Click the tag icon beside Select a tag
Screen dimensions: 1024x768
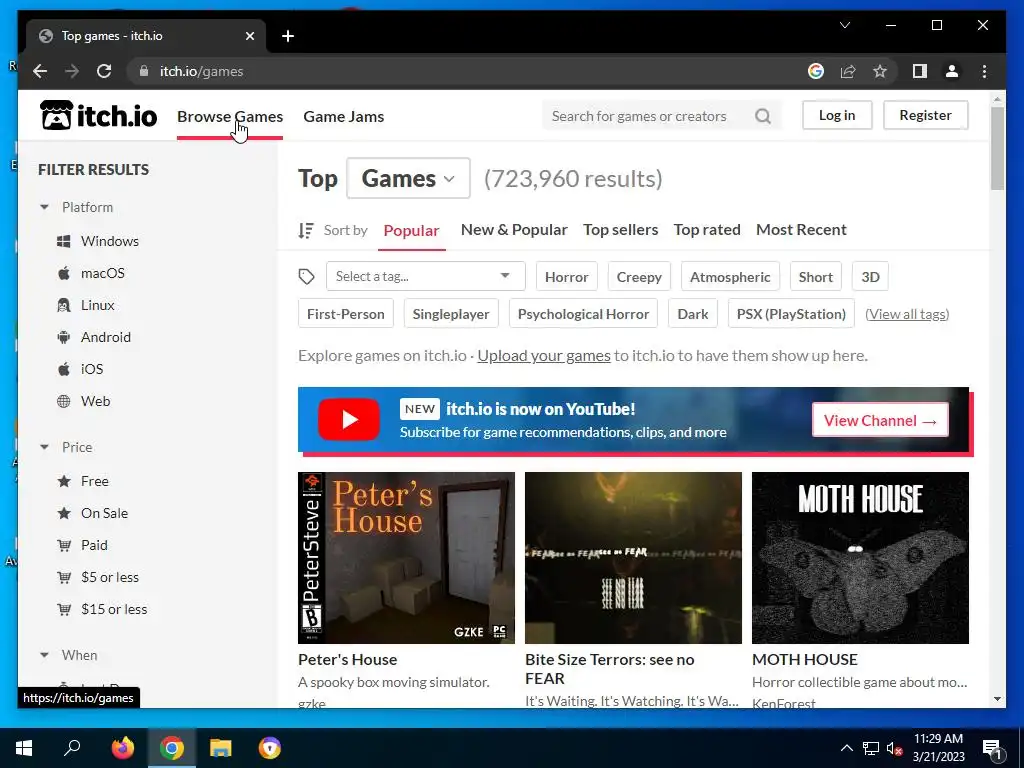coord(306,277)
